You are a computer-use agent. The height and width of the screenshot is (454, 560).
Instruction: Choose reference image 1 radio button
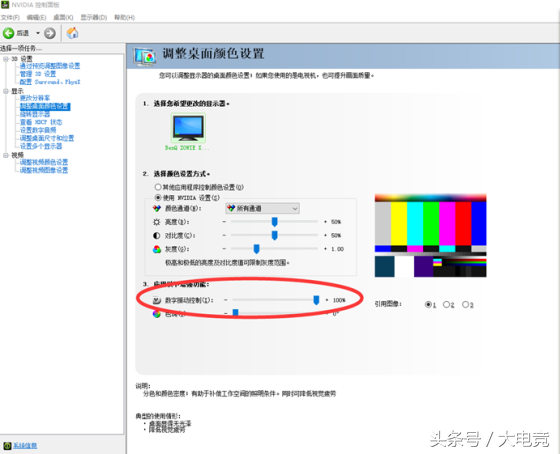[428, 304]
